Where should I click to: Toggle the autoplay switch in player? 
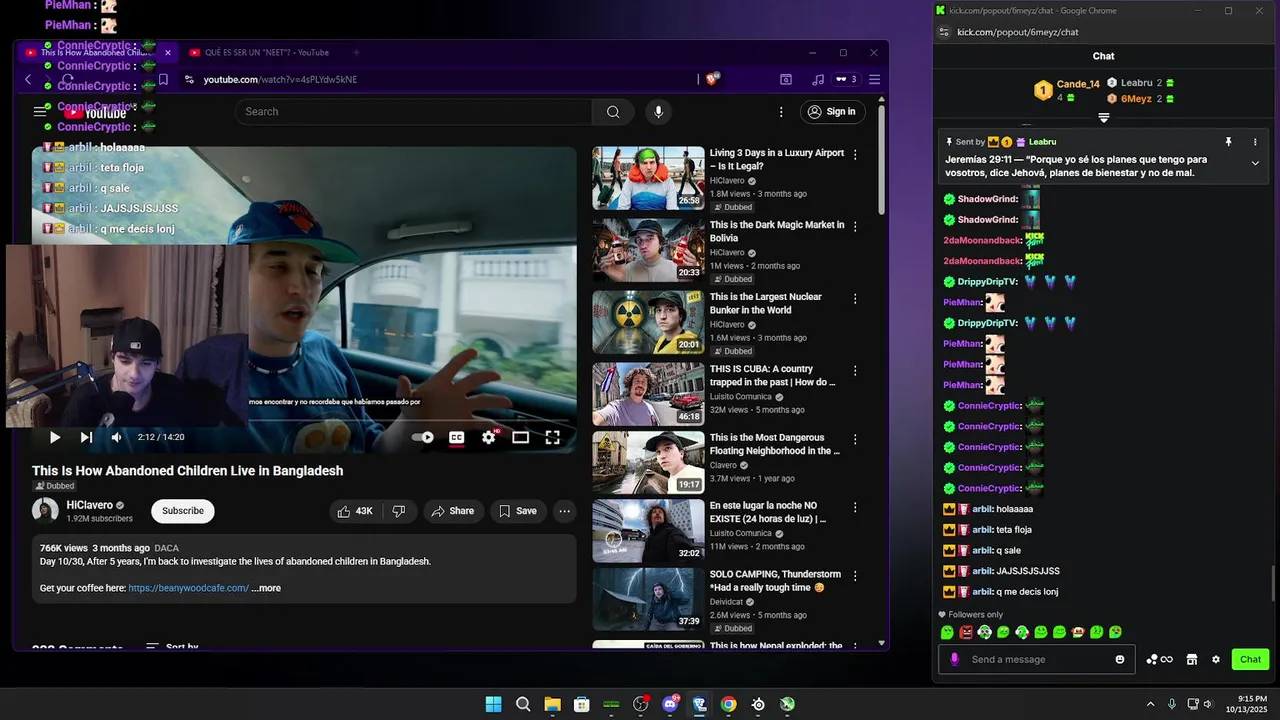[x=423, y=437]
